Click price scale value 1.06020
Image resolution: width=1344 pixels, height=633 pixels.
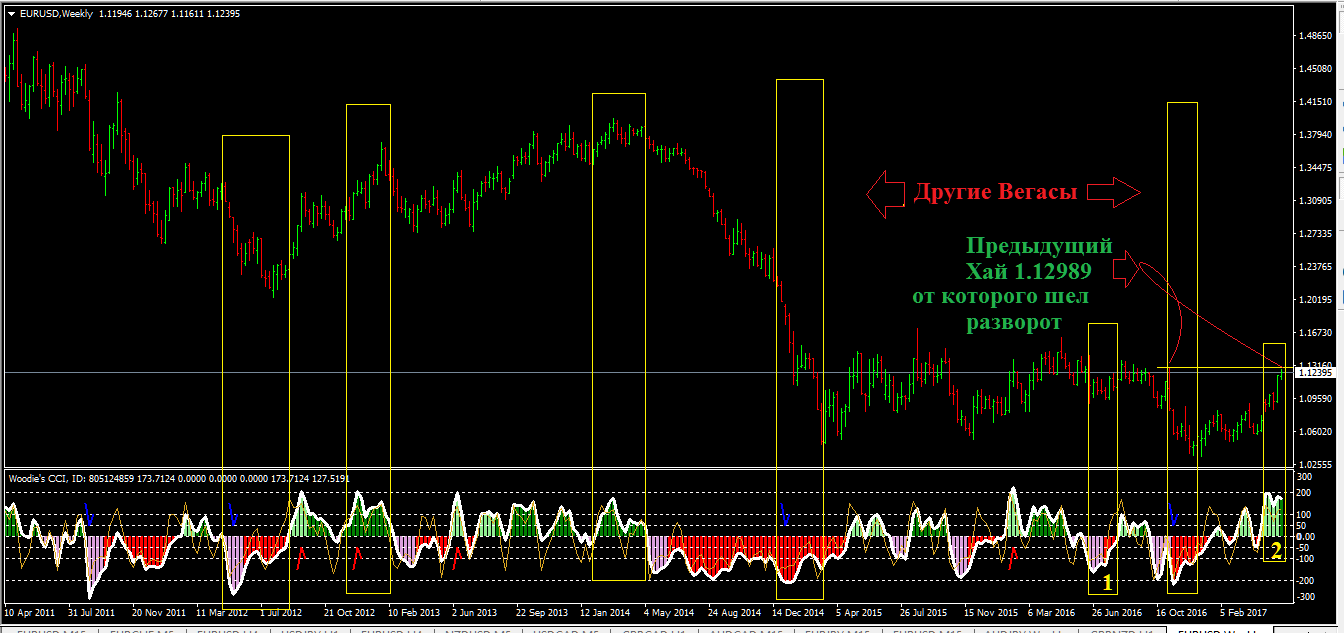(1314, 431)
